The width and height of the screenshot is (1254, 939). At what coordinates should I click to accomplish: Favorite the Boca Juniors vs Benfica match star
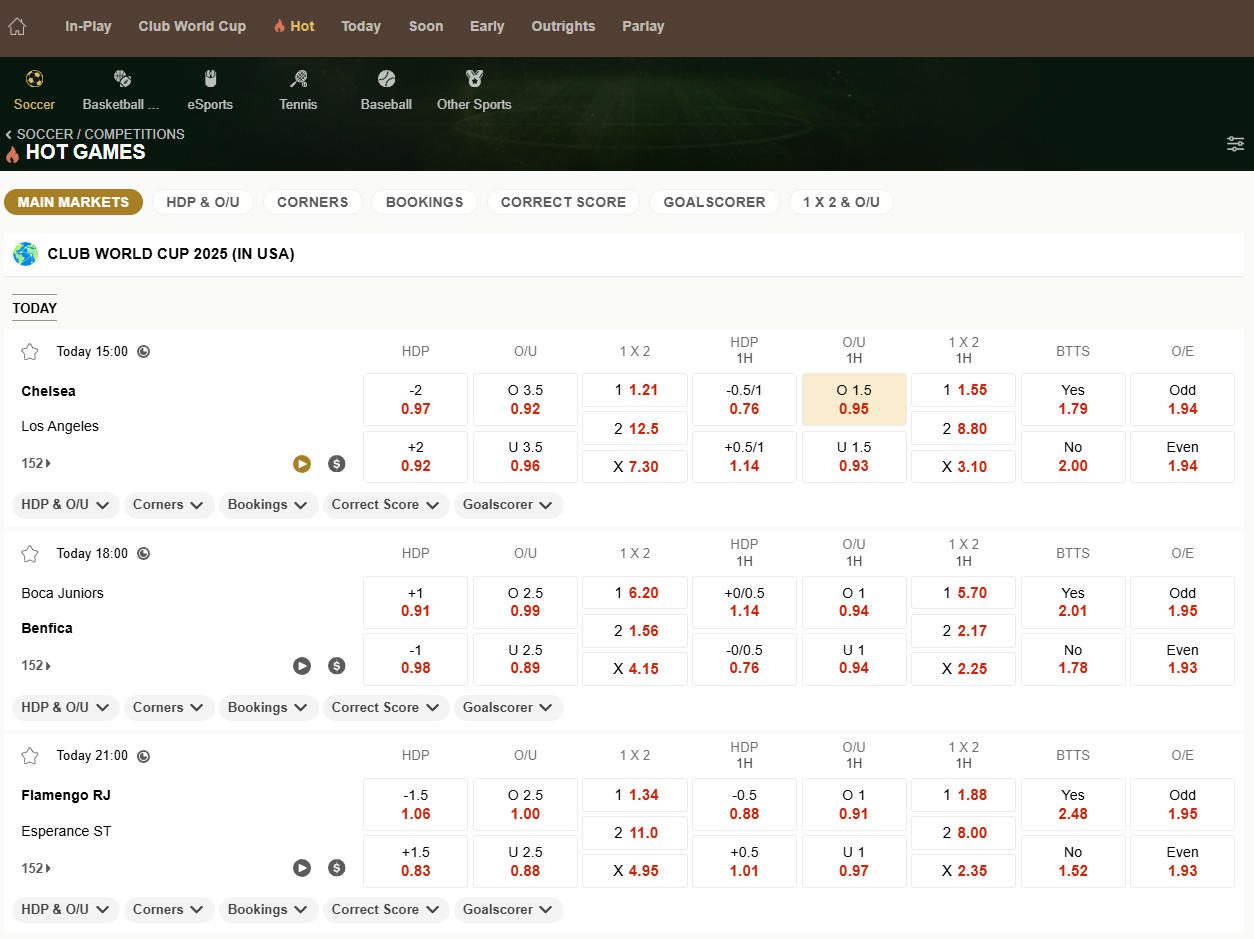pyautogui.click(x=30, y=554)
